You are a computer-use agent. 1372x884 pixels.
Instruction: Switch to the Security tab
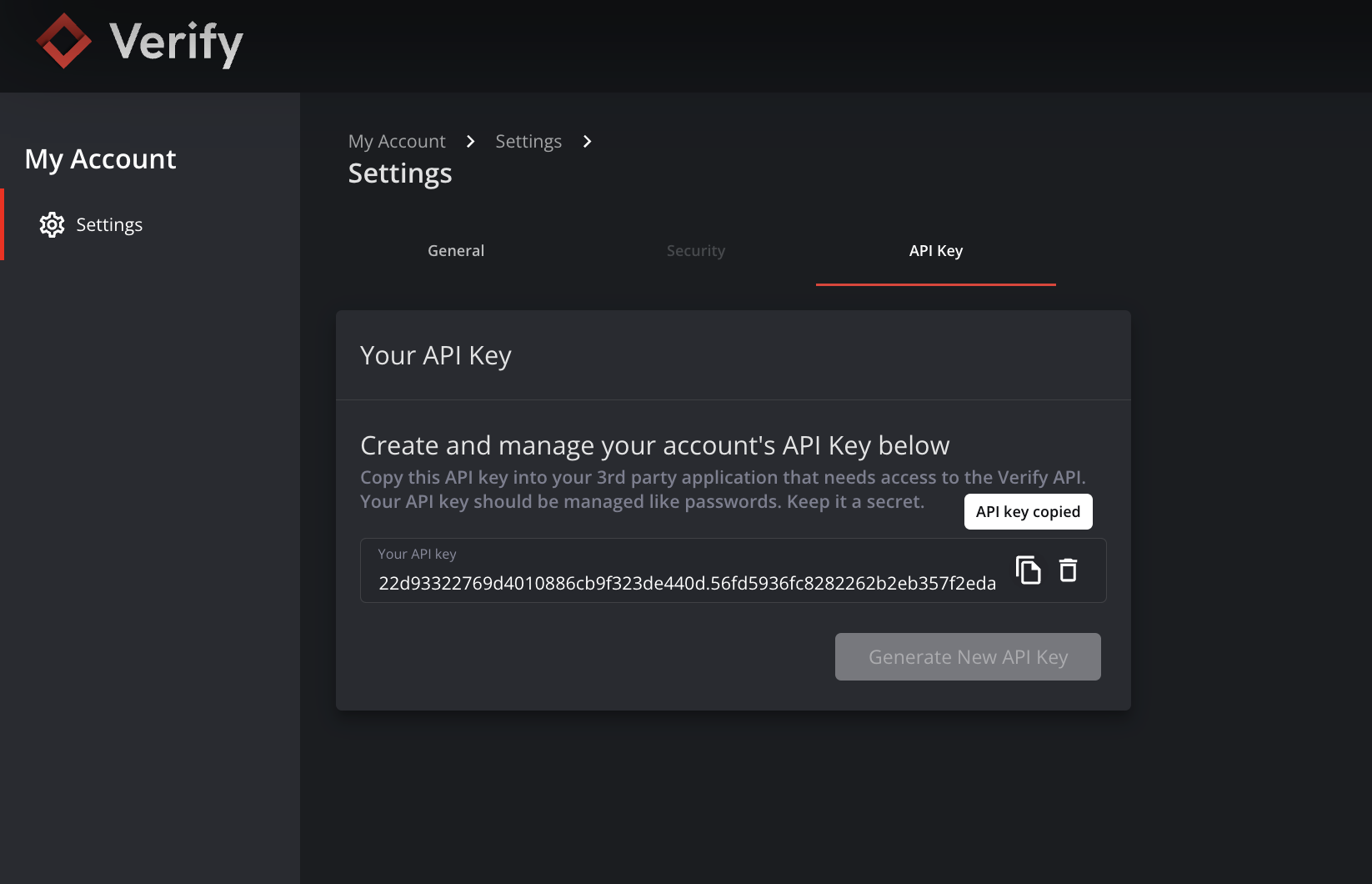pos(696,251)
